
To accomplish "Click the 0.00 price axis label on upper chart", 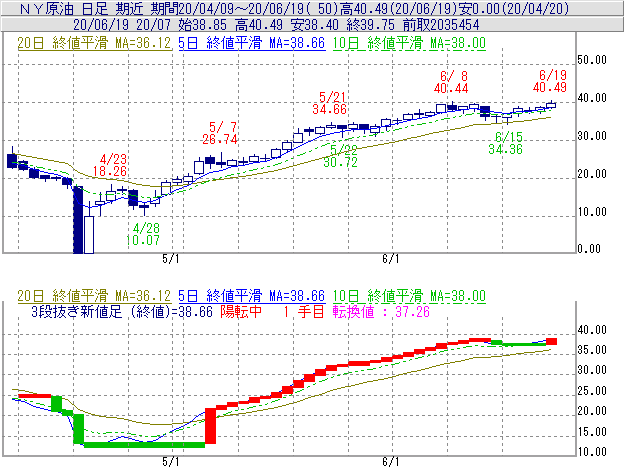I will 589,249.
